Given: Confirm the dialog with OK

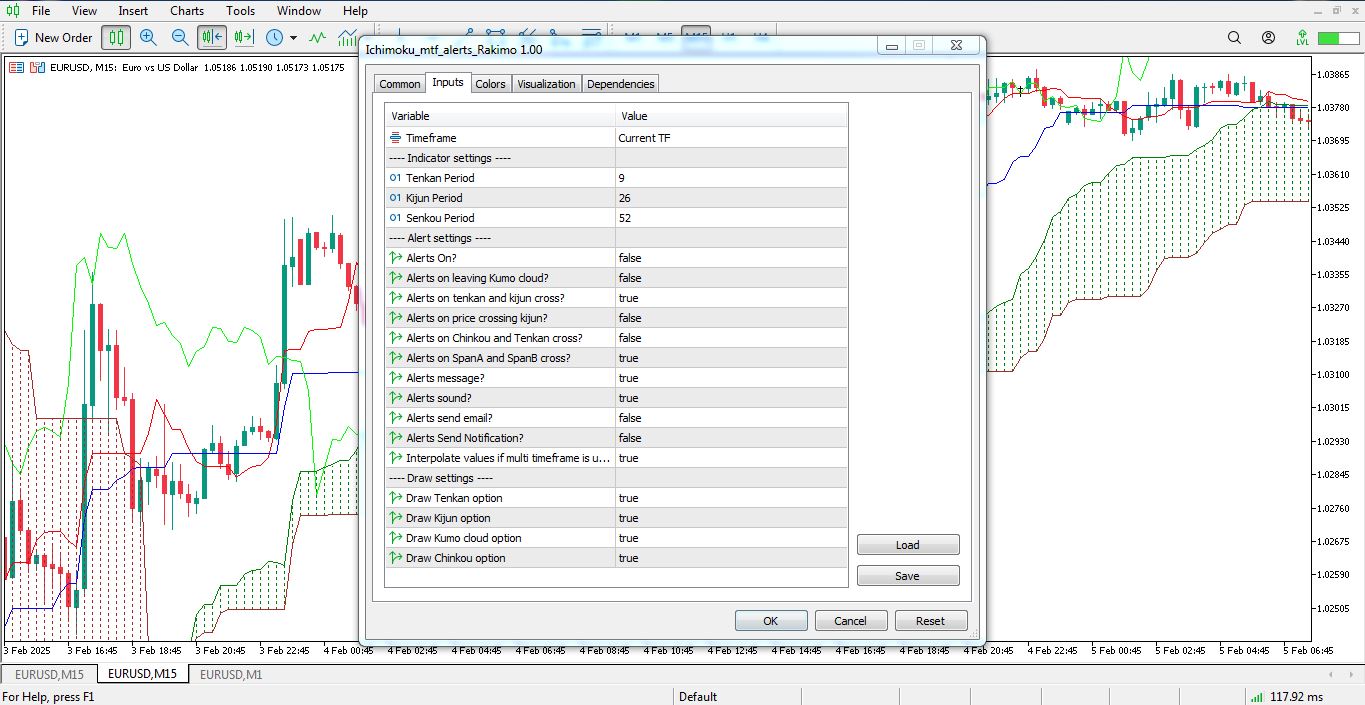Looking at the screenshot, I should tap(771, 621).
